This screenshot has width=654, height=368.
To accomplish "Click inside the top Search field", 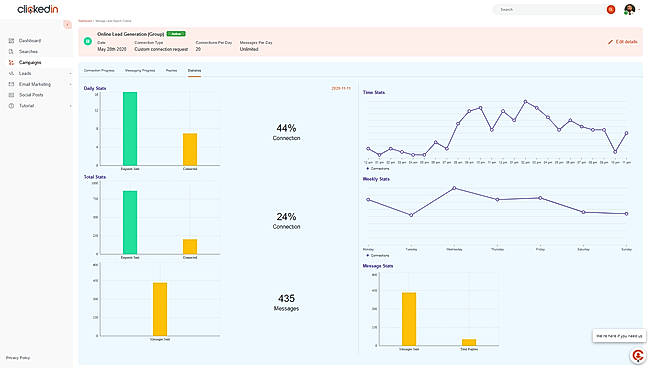I will click(x=549, y=9).
